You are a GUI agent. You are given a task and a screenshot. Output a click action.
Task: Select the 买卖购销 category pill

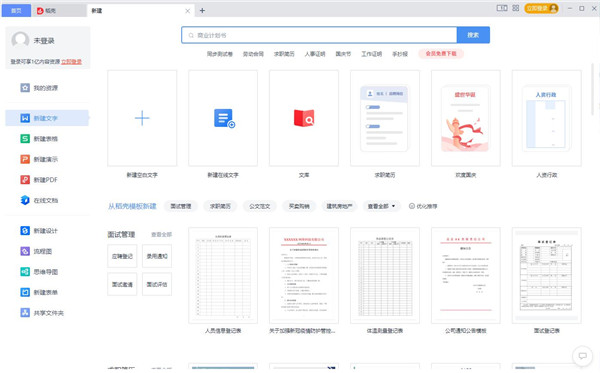click(299, 206)
